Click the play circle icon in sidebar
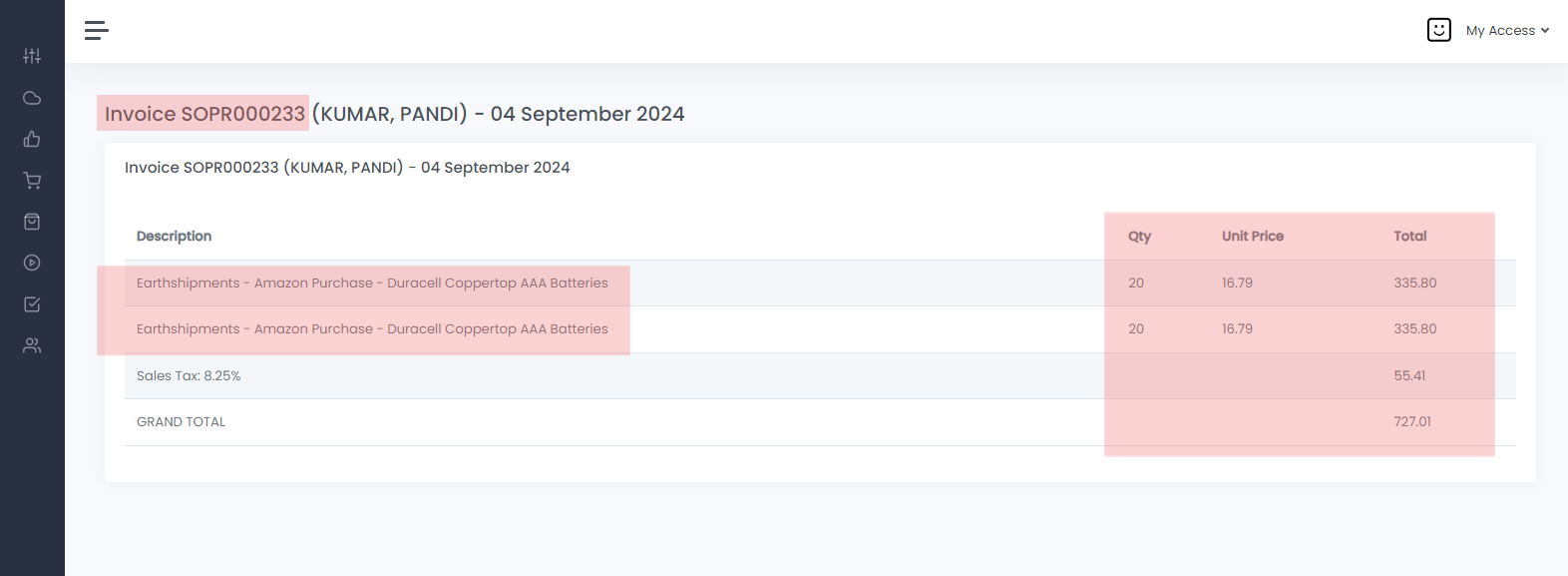Screen dimensions: 1568x576 (32, 263)
